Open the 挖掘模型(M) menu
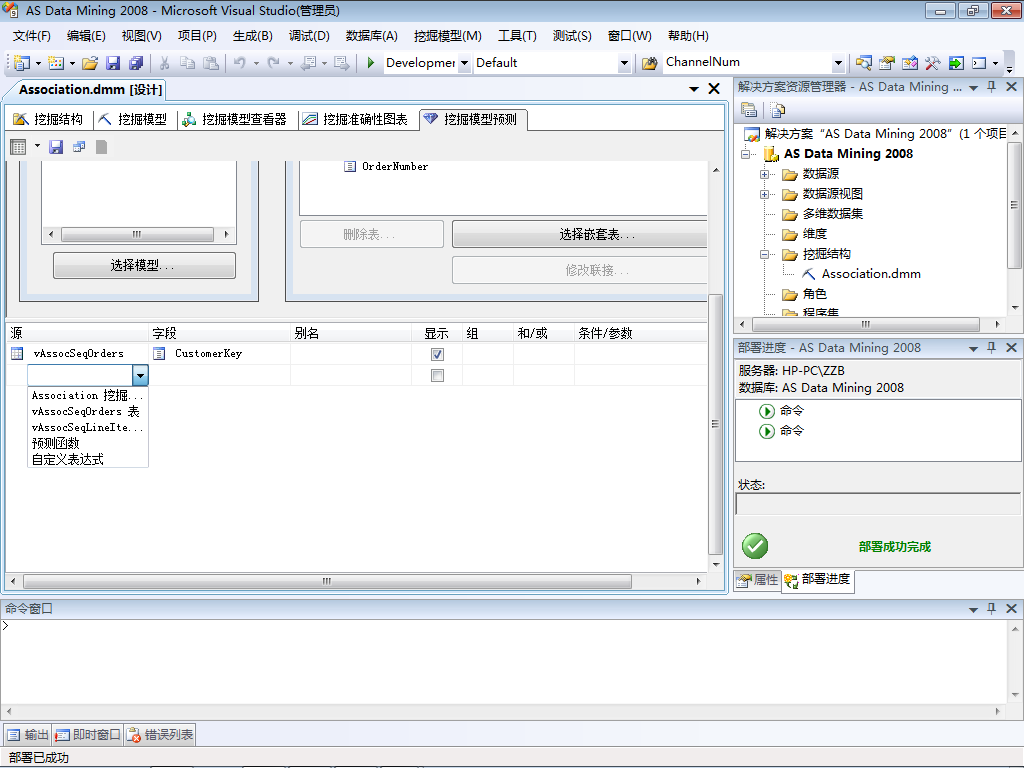 pos(447,36)
